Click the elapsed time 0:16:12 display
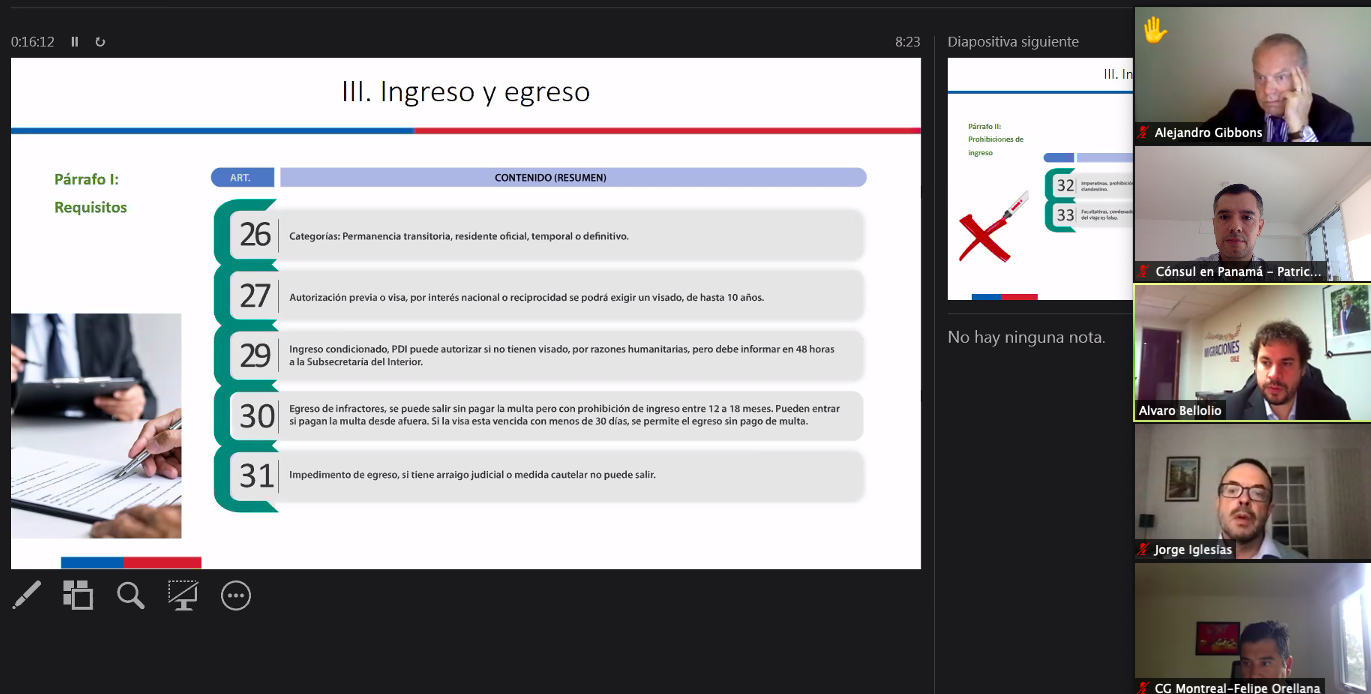 (x=33, y=42)
